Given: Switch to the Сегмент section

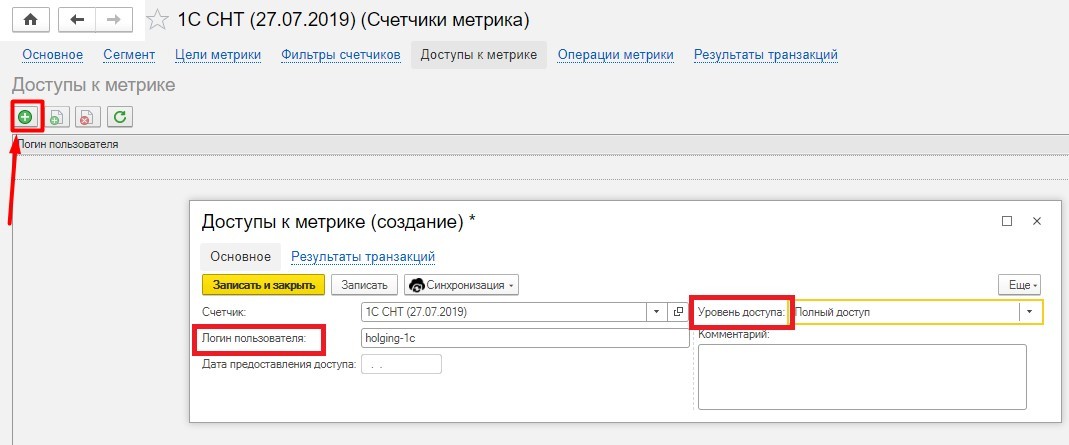Looking at the screenshot, I should [x=129, y=55].
